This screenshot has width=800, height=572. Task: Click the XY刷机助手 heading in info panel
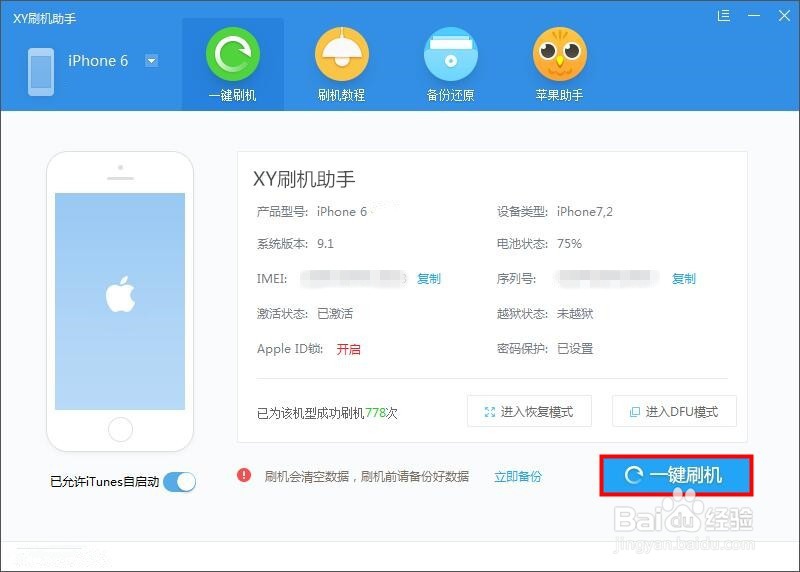pos(304,179)
